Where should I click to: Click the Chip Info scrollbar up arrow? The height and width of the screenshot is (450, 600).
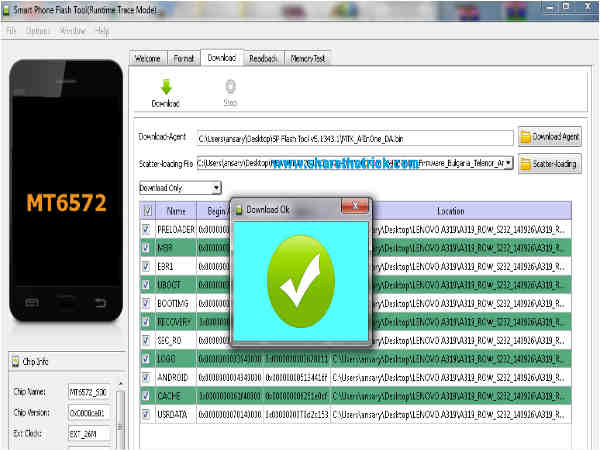tap(121, 383)
